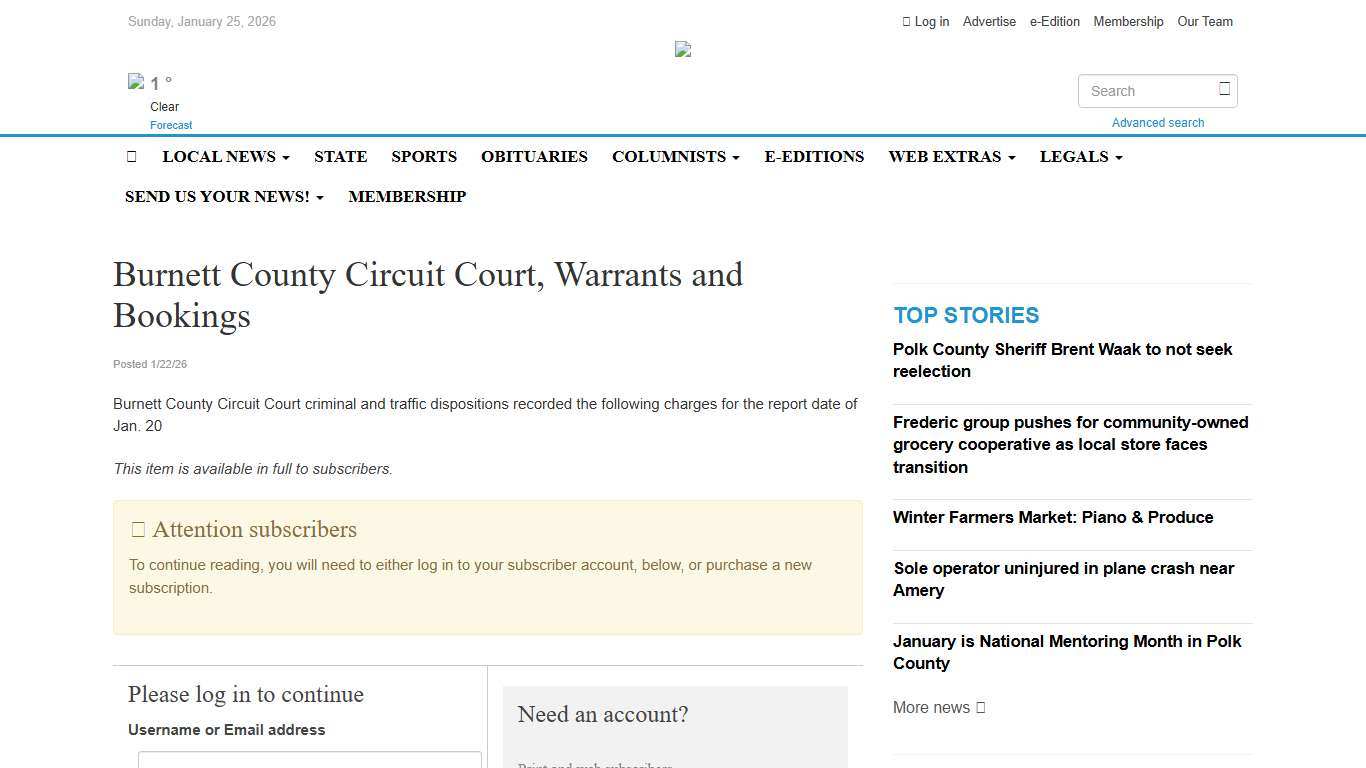Click the More news arrow icon
The height and width of the screenshot is (768, 1366).
click(978, 707)
